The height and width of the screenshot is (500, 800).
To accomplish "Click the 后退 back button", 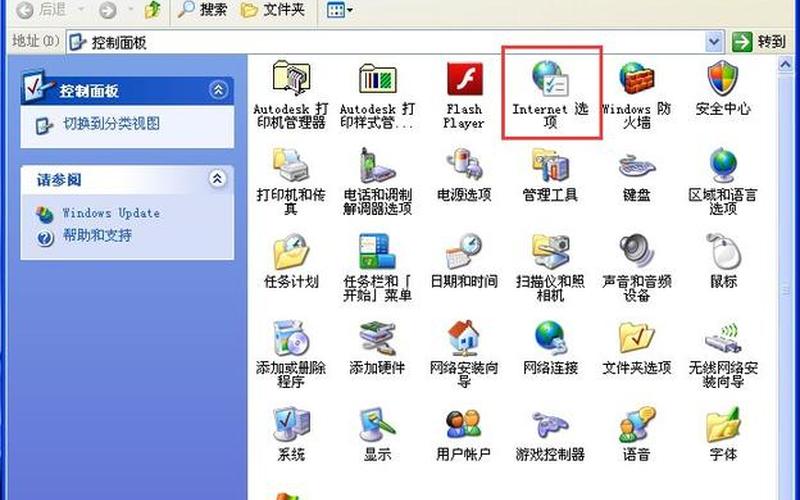I will point(42,10).
